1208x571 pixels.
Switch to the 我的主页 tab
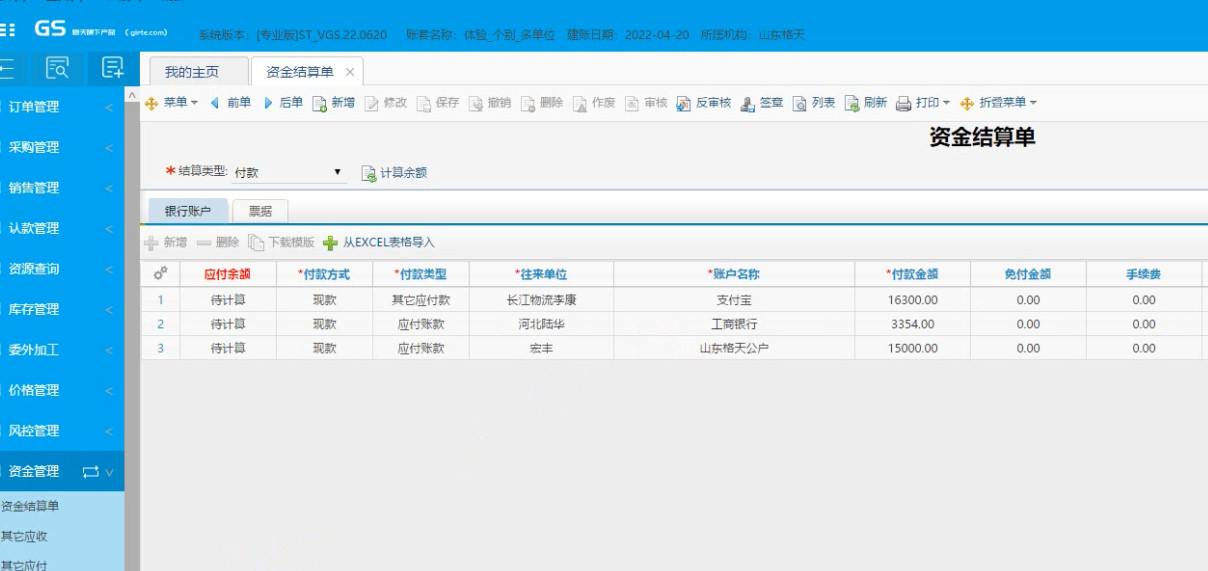(x=199, y=72)
